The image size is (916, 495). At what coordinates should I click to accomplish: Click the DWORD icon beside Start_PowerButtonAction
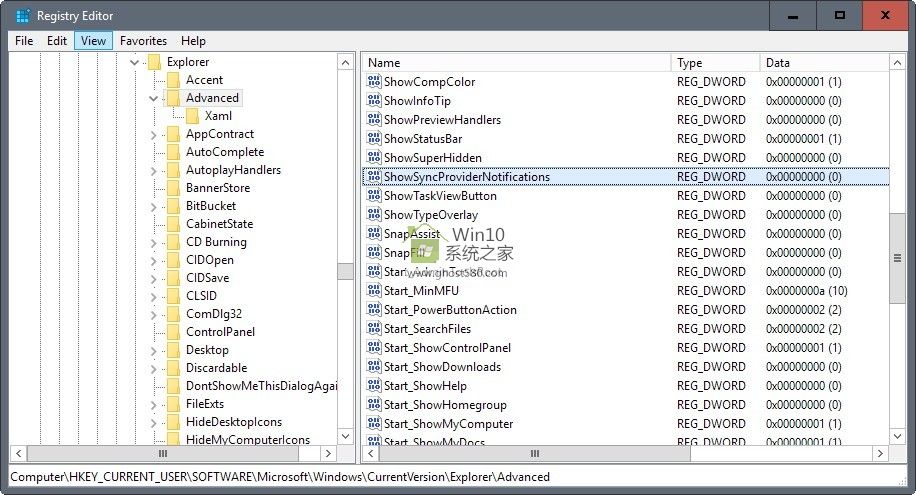click(x=374, y=309)
